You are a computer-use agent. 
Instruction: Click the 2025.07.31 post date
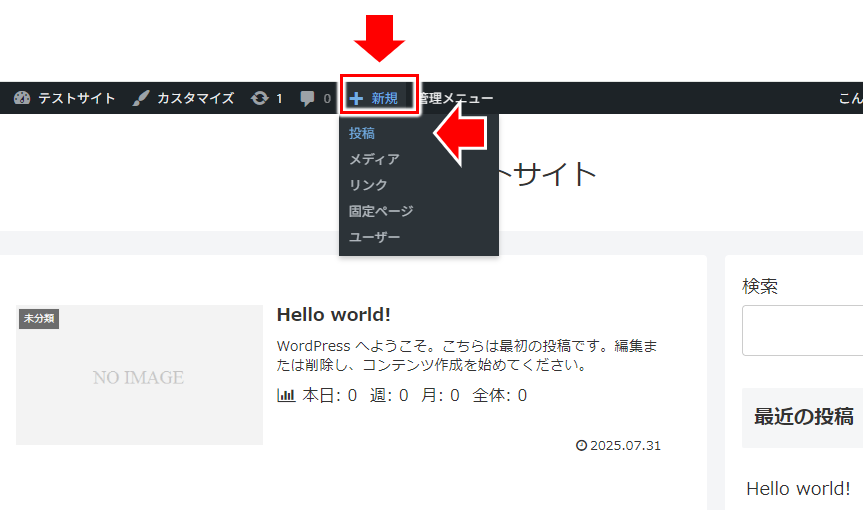click(x=625, y=445)
